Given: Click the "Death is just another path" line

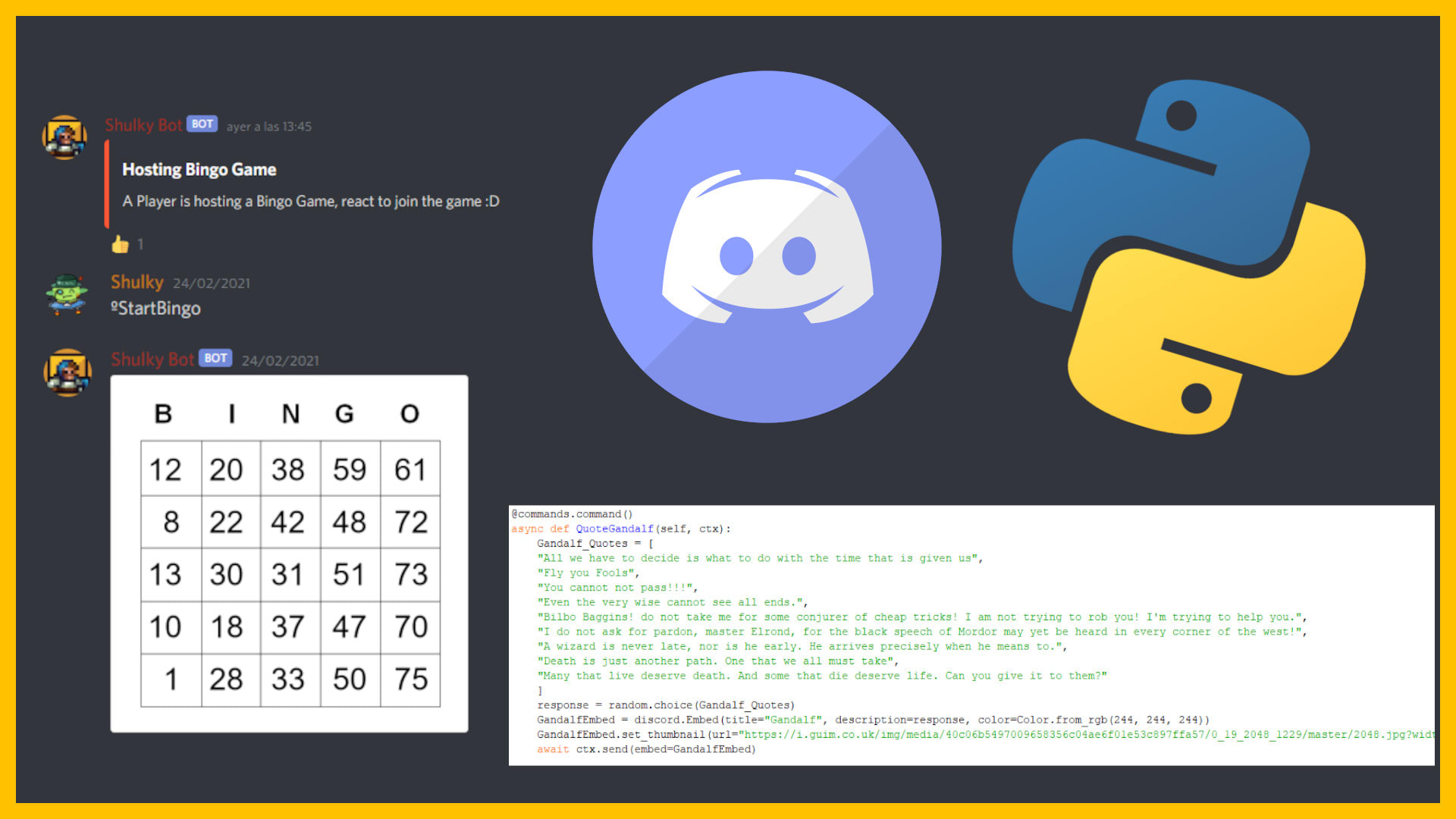Looking at the screenshot, I should [x=718, y=661].
